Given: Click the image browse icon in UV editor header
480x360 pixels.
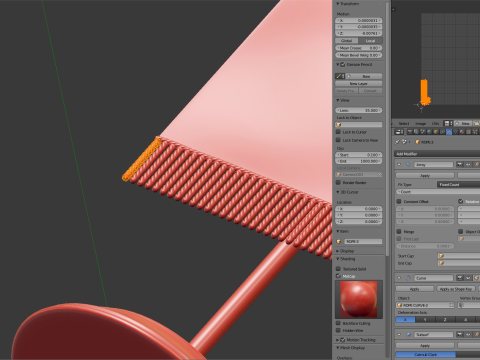Looking at the screenshot, I should tap(448, 123).
